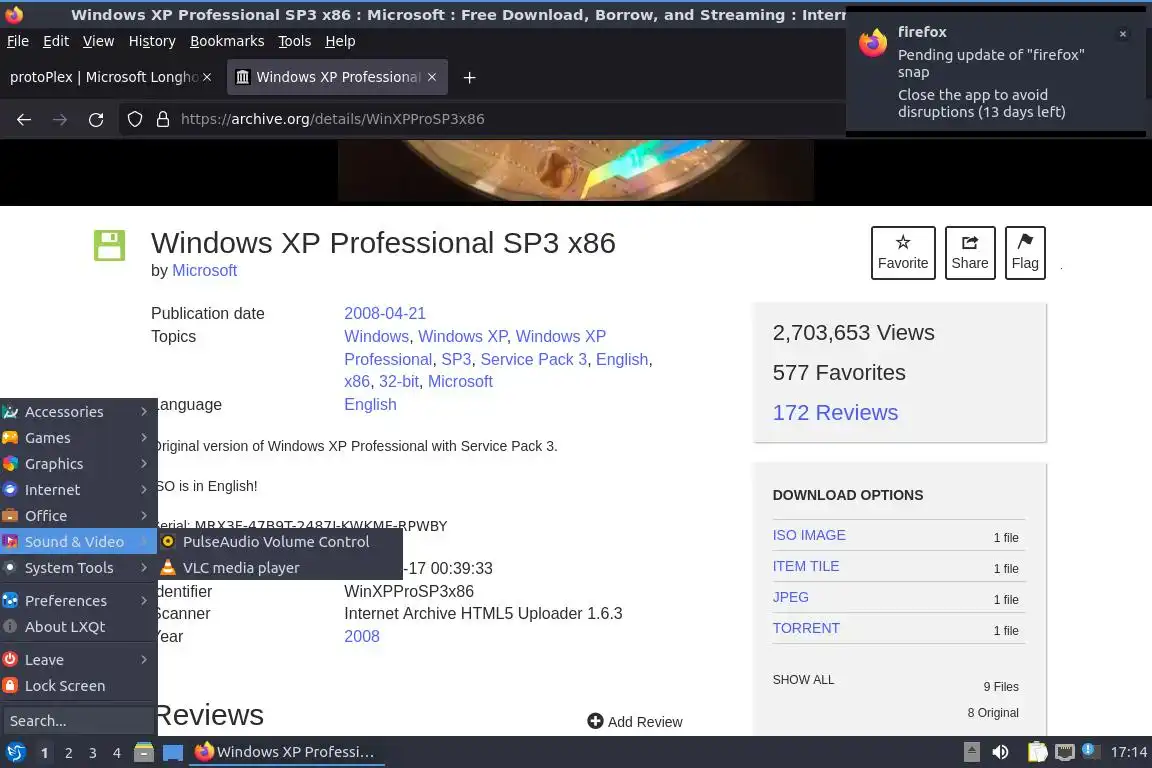Switch to virtual desktop 4

pos(117,753)
